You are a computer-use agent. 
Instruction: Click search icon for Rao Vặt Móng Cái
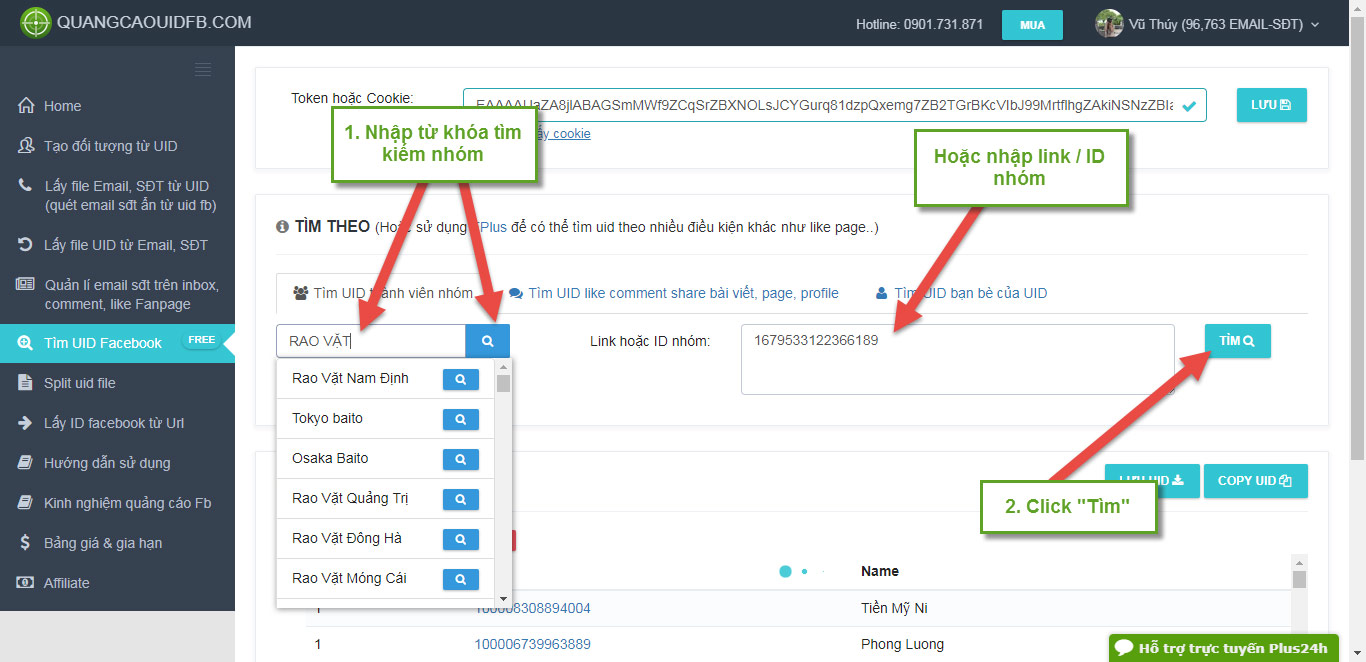(x=461, y=579)
